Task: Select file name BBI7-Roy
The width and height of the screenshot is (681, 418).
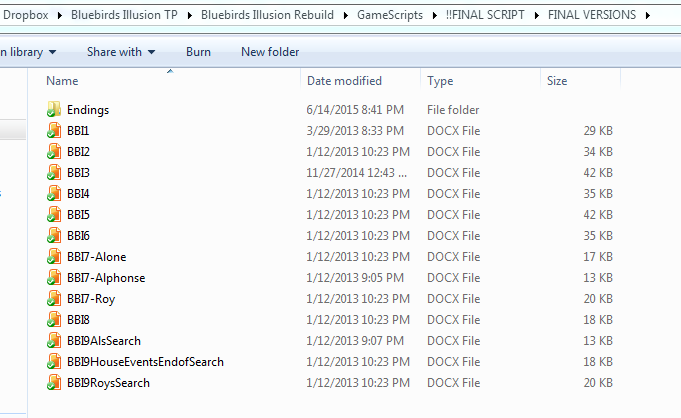Action: coord(91,299)
